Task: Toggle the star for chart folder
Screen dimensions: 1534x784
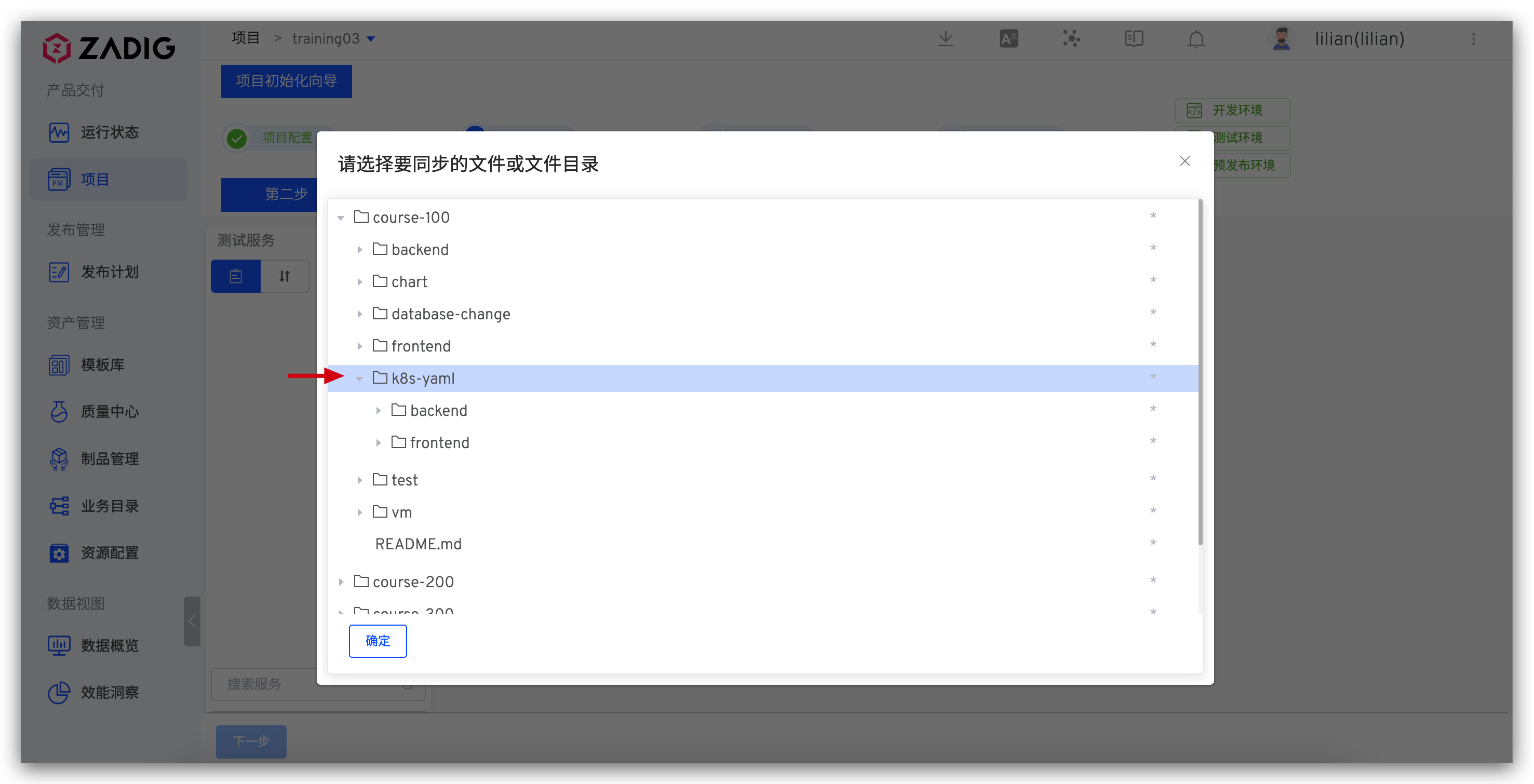Action: [1153, 280]
